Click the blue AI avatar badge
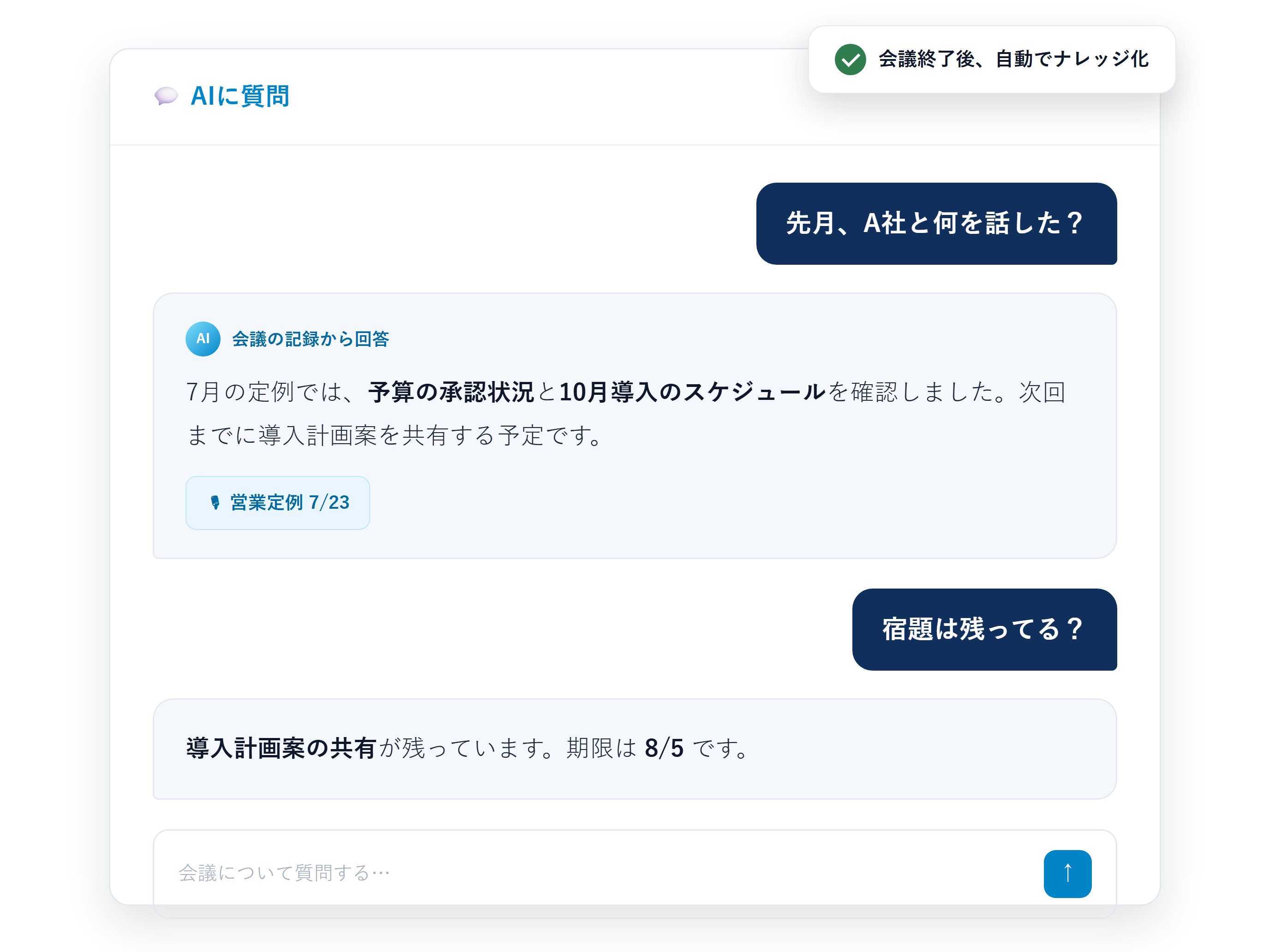Screen dimensions: 1270x952 (203, 339)
